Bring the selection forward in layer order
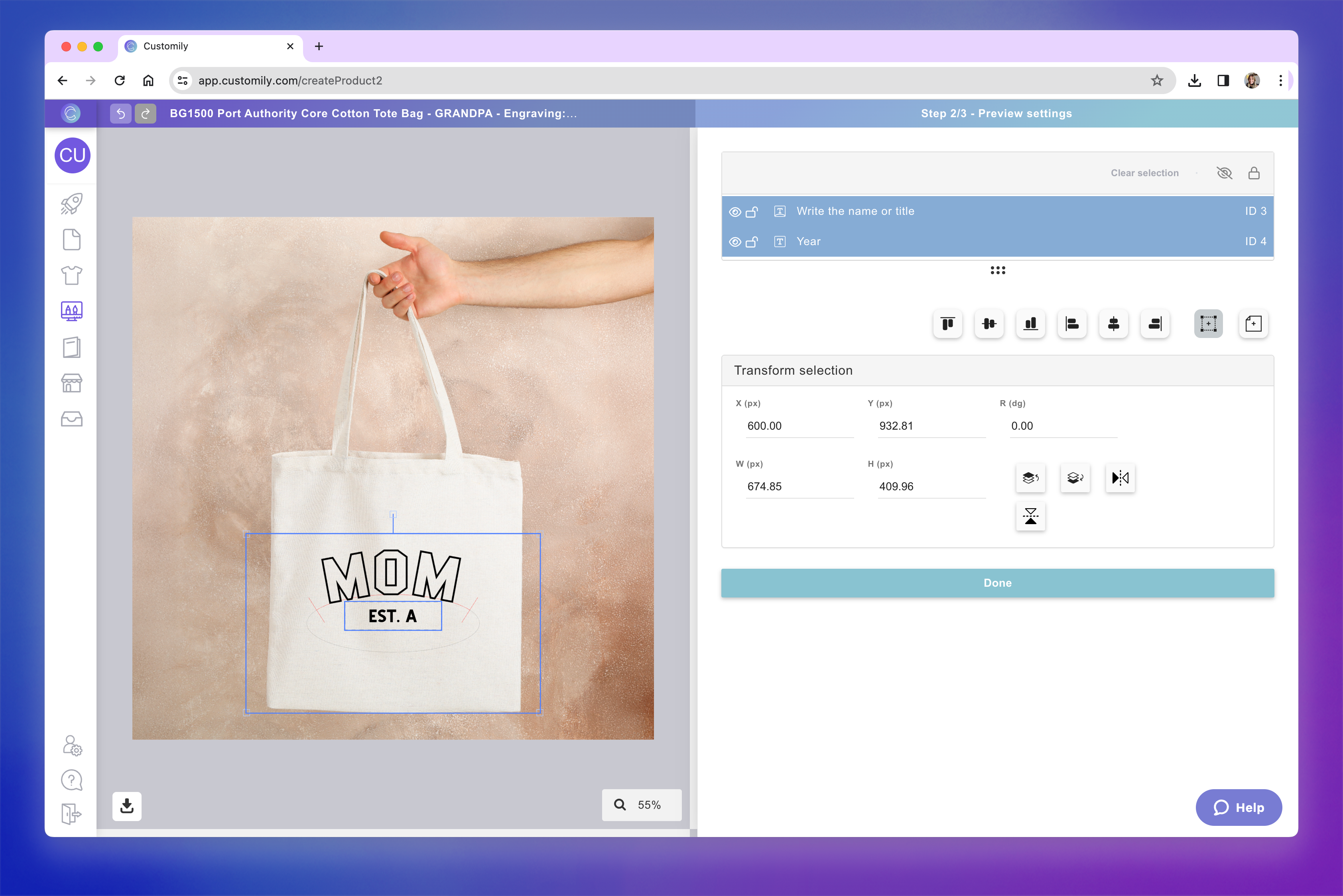 [x=1030, y=478]
